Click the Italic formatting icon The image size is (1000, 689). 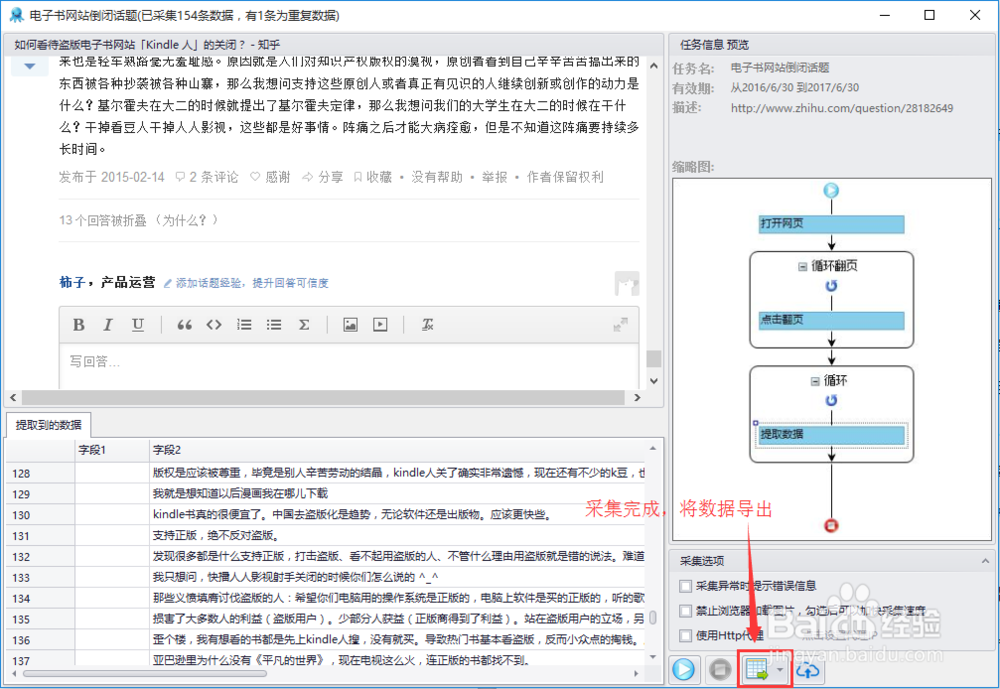coord(108,325)
